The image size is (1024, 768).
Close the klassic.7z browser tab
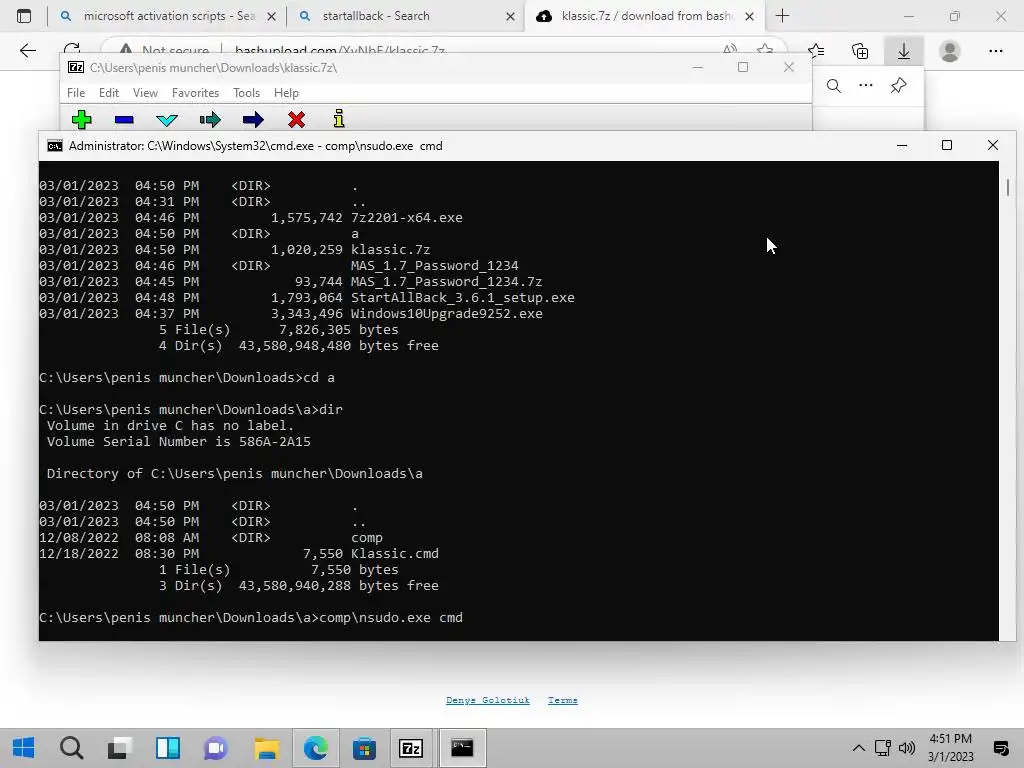[750, 16]
